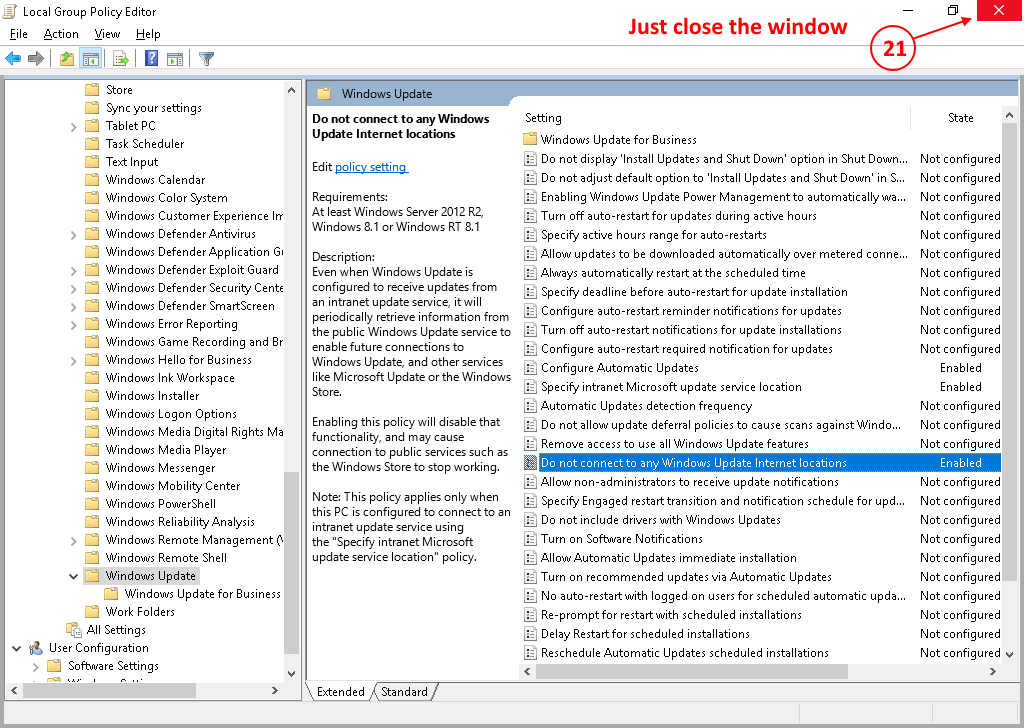Select 'Always automatically restart at the scheduled time'
The width and height of the screenshot is (1024, 728).
pyautogui.click(x=761, y=273)
